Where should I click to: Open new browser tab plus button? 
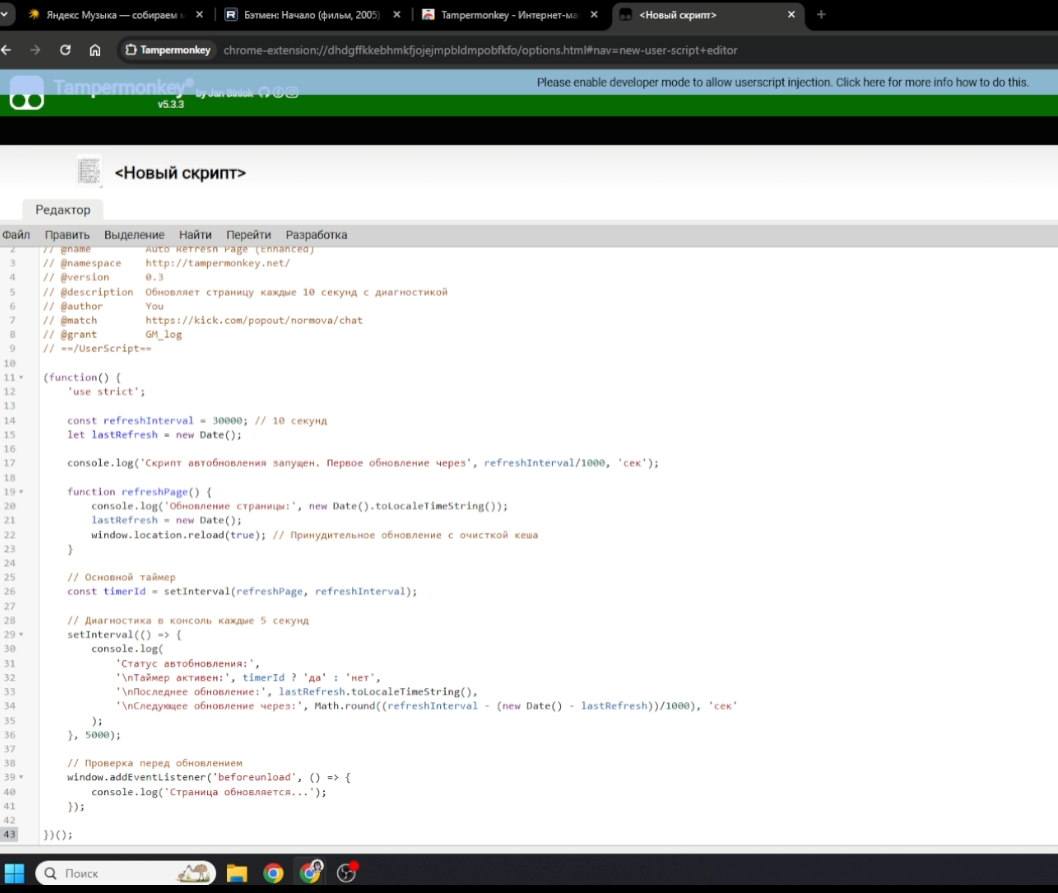pos(821,14)
